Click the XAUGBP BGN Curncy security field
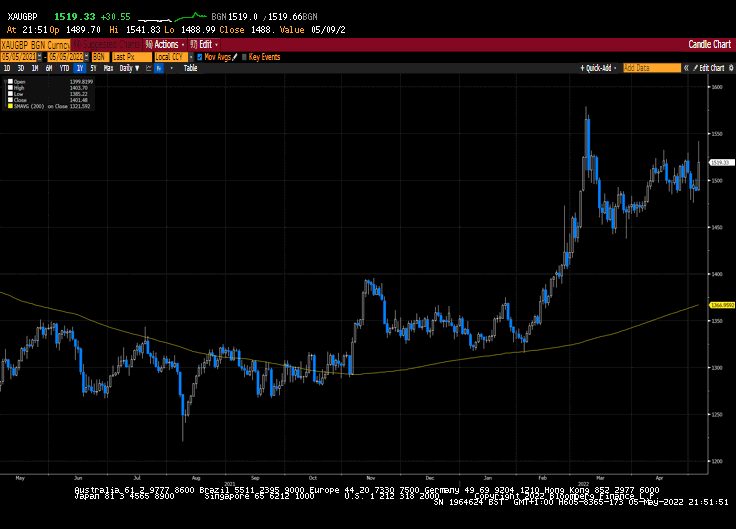 coord(35,45)
